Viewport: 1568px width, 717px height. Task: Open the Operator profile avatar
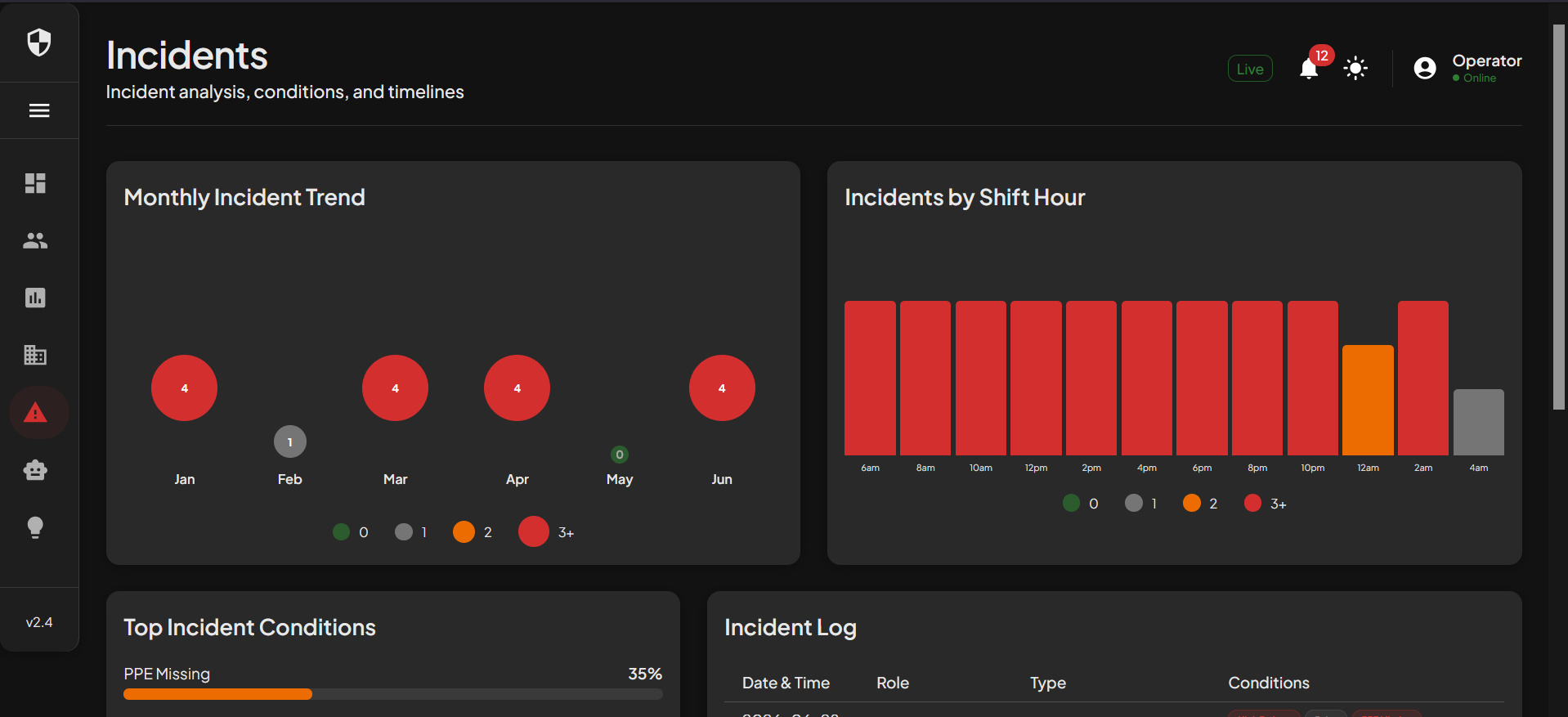coord(1425,68)
